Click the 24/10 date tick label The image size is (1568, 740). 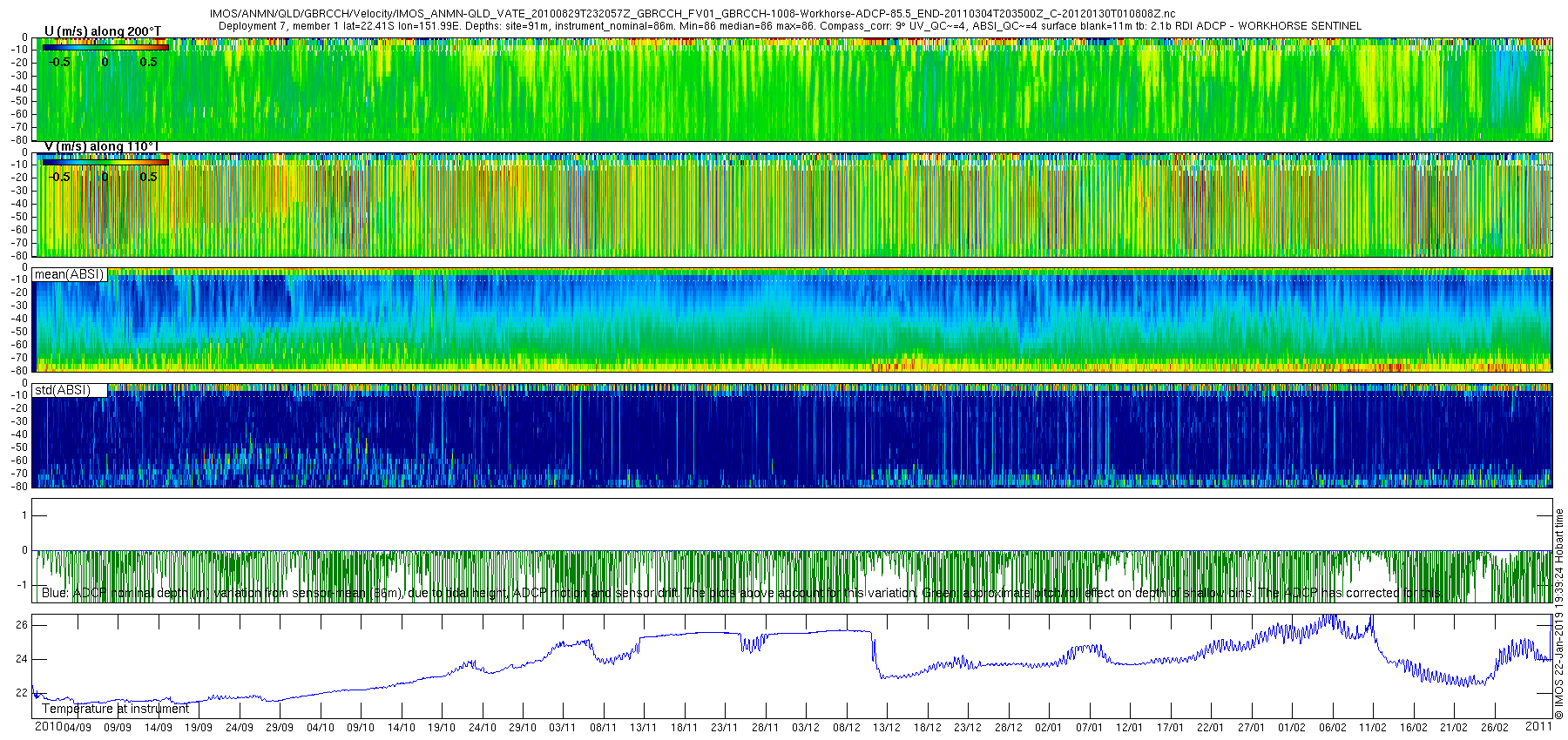[x=482, y=728]
